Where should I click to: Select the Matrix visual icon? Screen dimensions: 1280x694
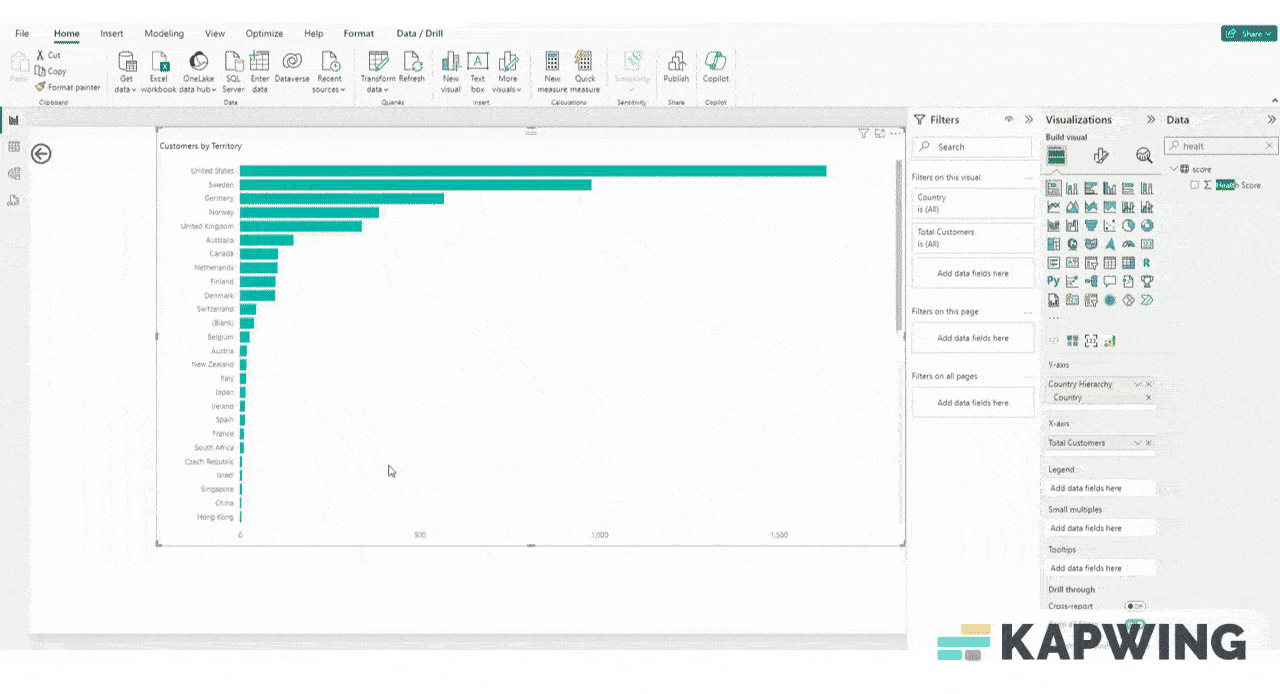point(1127,262)
